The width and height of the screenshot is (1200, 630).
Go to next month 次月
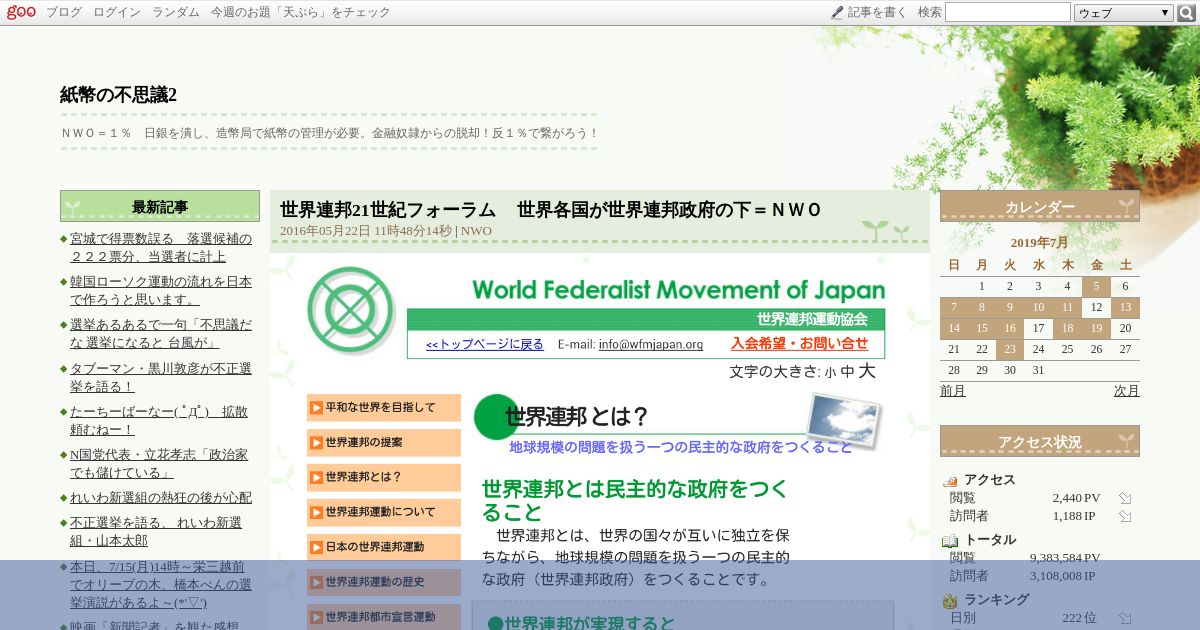click(x=1127, y=391)
